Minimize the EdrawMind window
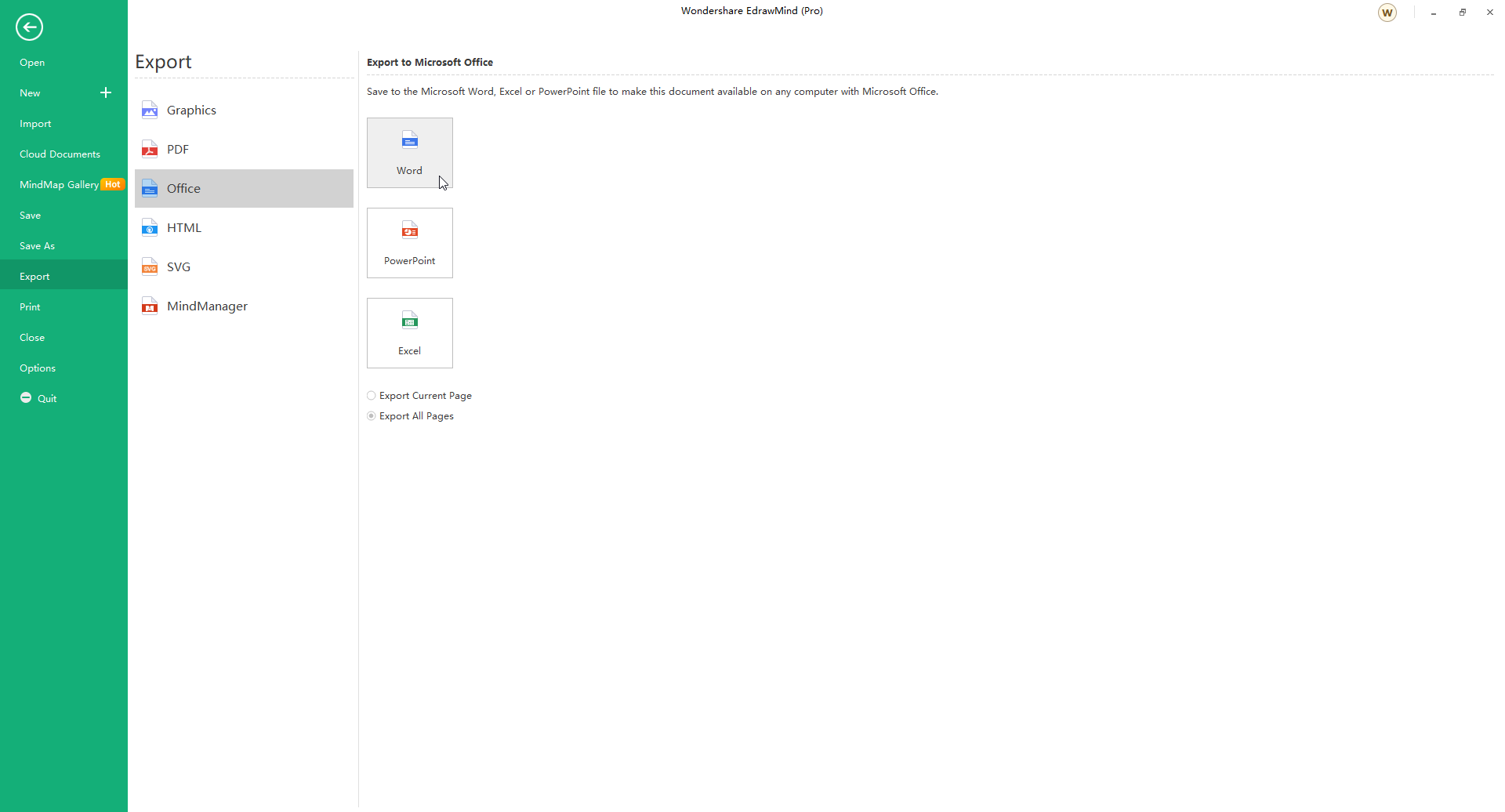The width and height of the screenshot is (1505, 812). click(x=1434, y=13)
